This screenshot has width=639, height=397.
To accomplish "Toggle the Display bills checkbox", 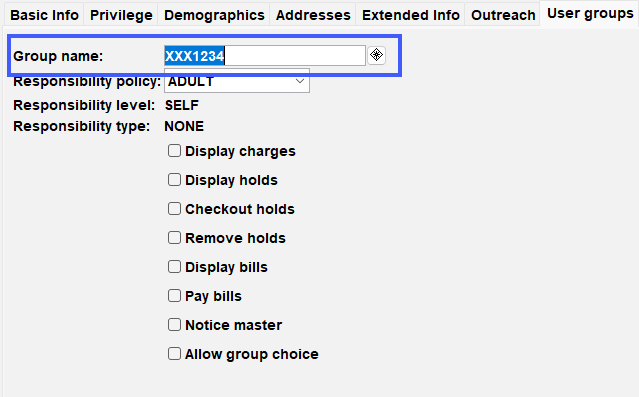I will click(174, 267).
